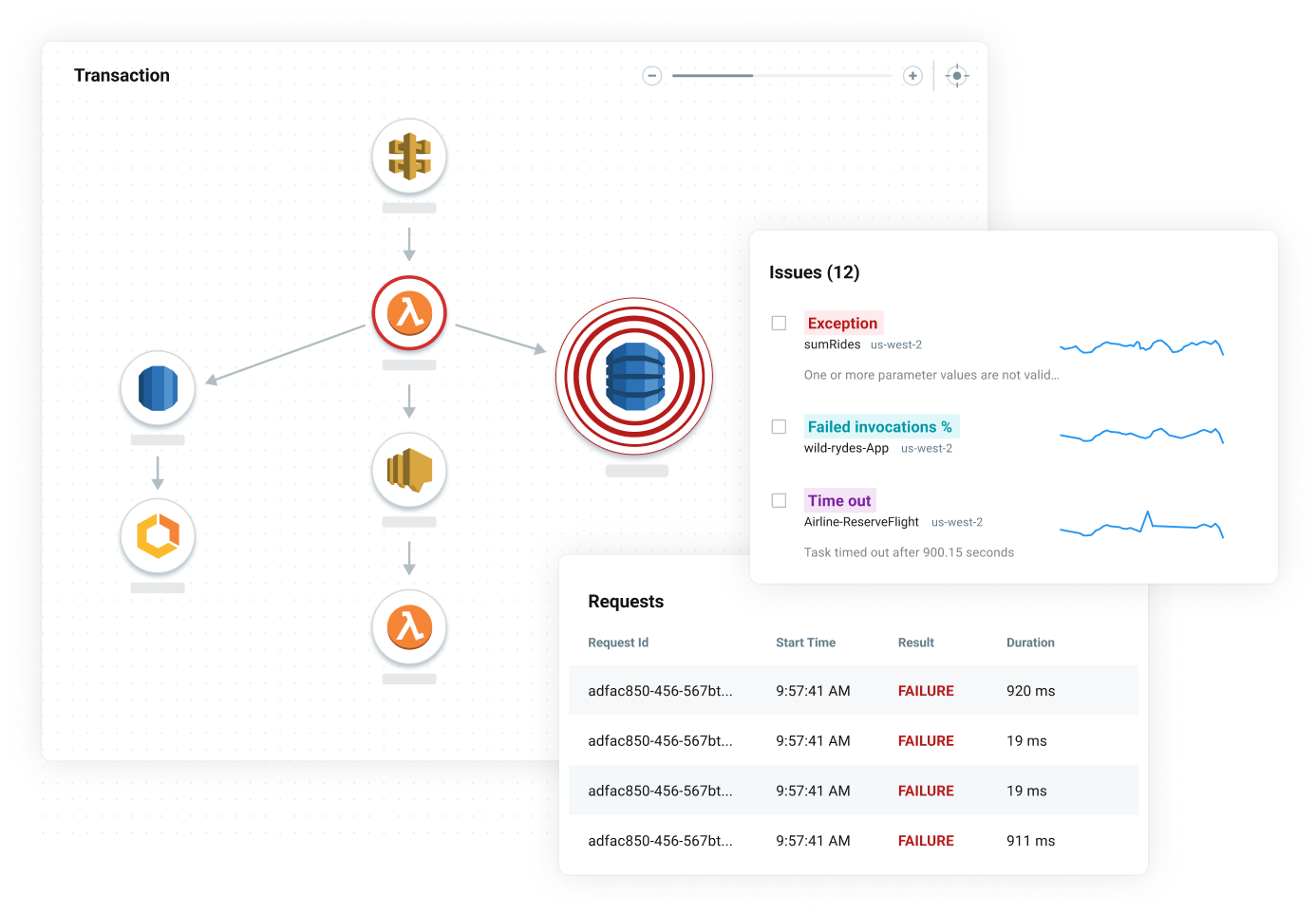Adjust the map zoom slider
The height and width of the screenshot is (913, 1316).
tap(782, 76)
